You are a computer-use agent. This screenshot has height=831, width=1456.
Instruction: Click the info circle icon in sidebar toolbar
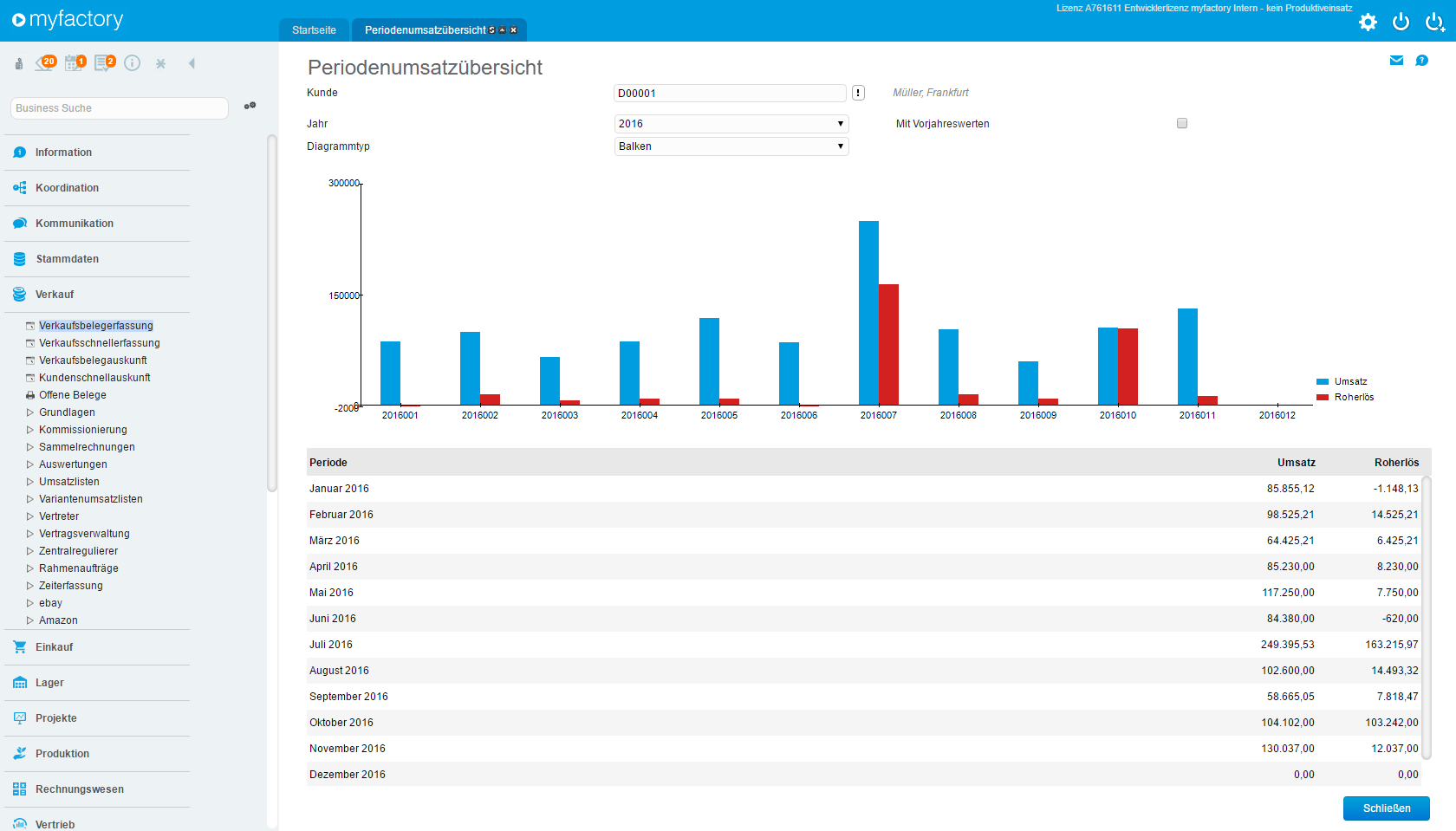(x=132, y=63)
